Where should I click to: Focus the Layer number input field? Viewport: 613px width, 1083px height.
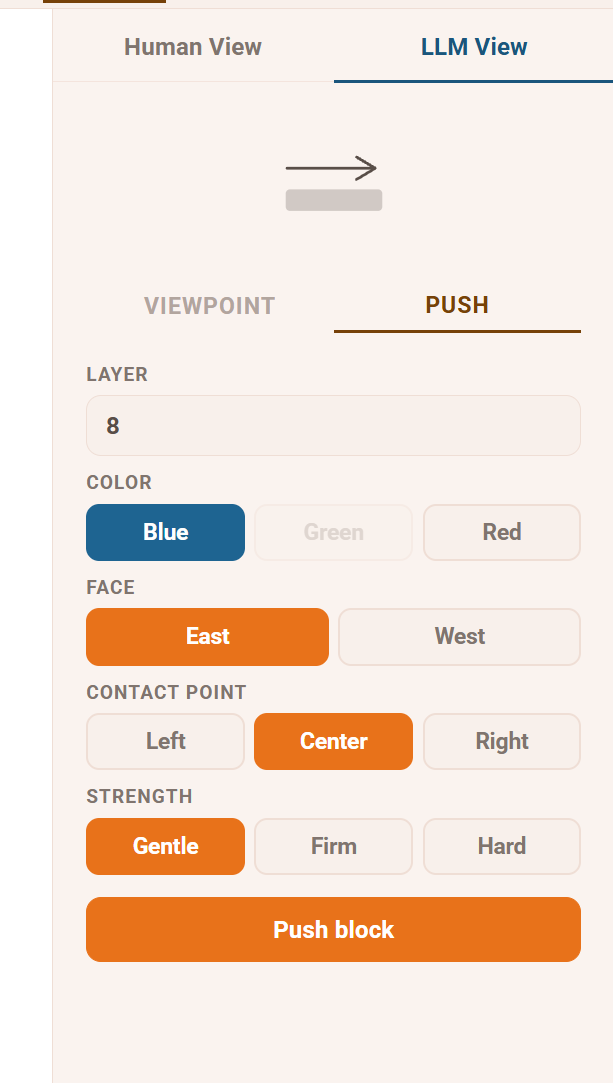[333, 425]
